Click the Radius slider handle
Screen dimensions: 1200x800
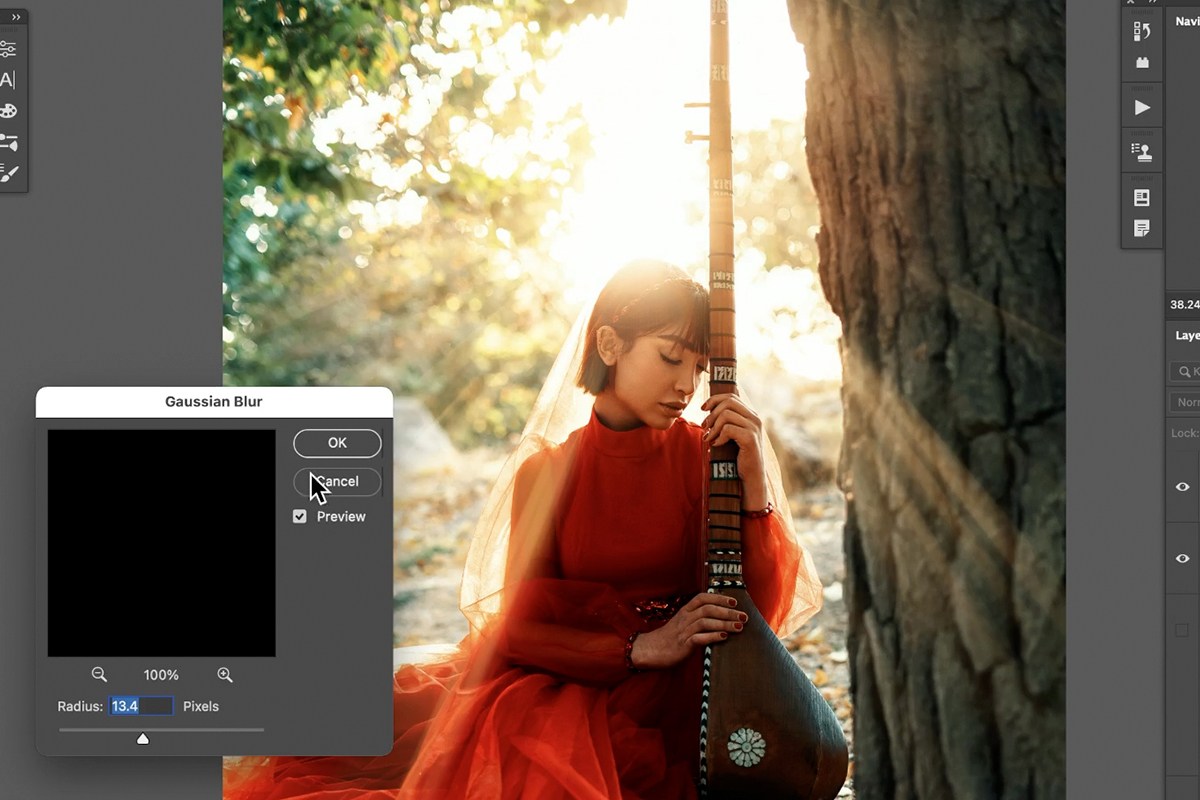143,739
